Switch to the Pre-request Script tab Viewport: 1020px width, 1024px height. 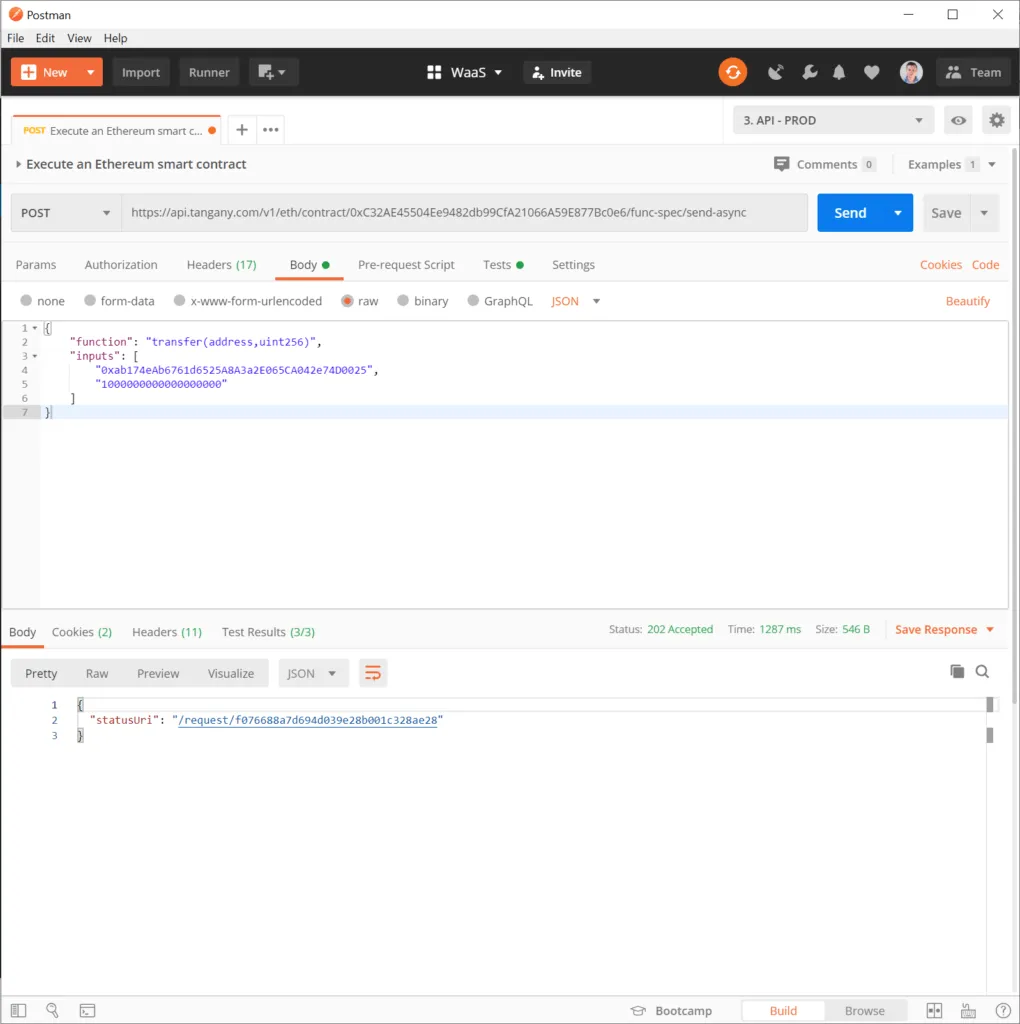click(x=406, y=264)
